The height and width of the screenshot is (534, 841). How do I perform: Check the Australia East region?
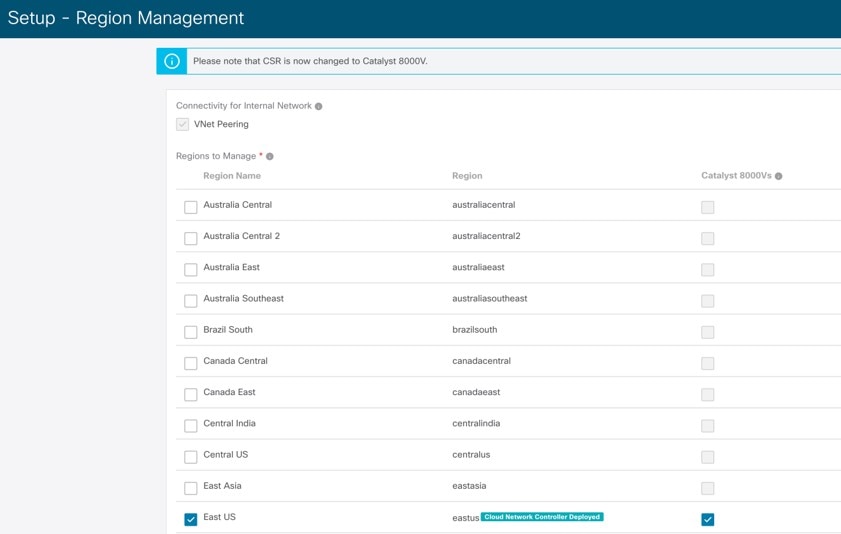pyautogui.click(x=190, y=269)
